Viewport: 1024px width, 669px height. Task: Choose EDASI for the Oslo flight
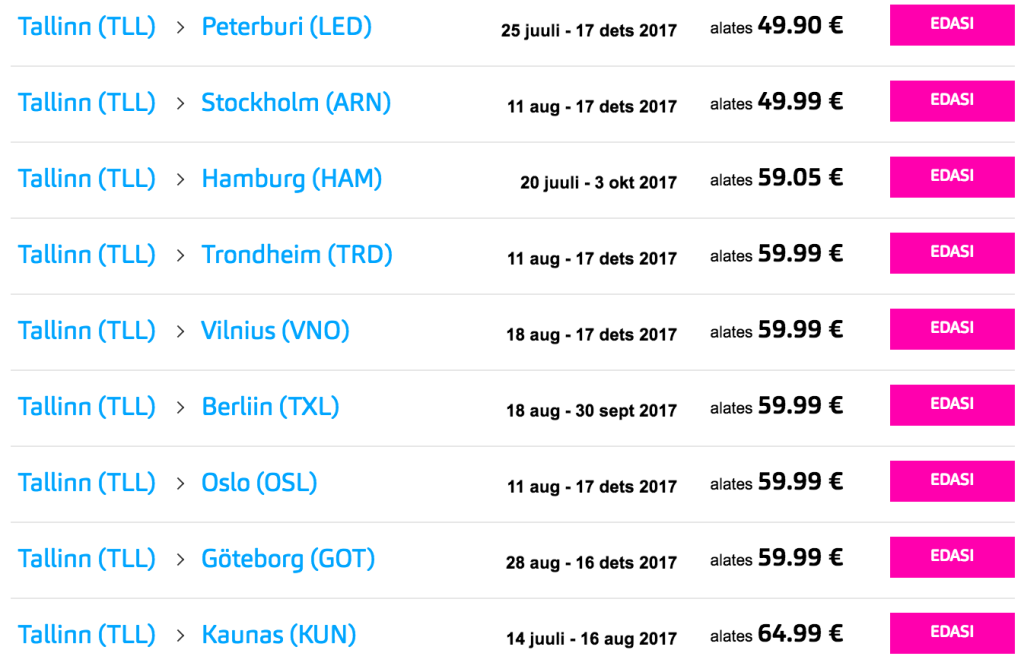(951, 481)
